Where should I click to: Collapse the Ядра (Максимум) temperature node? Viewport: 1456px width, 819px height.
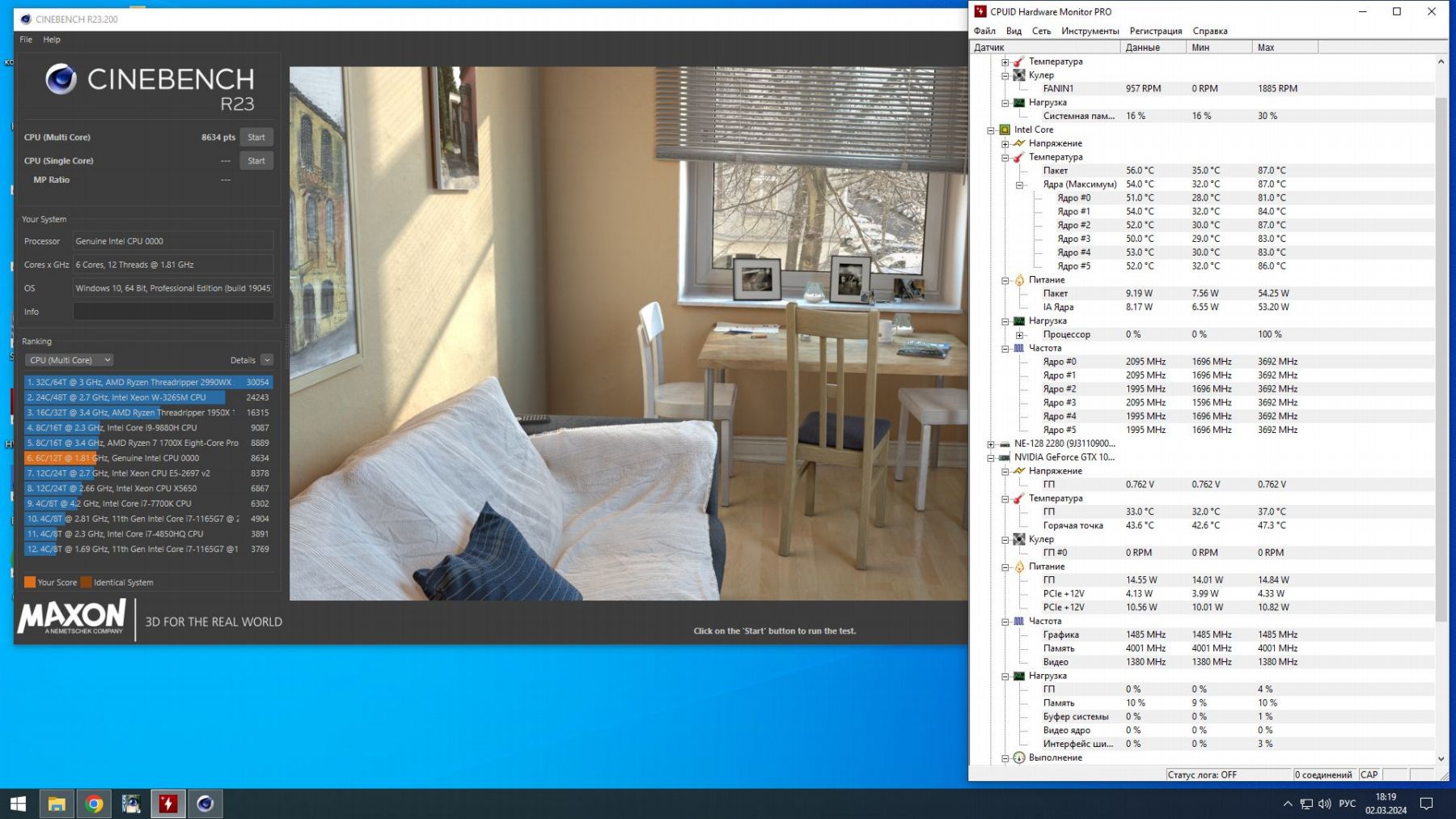[1019, 185]
